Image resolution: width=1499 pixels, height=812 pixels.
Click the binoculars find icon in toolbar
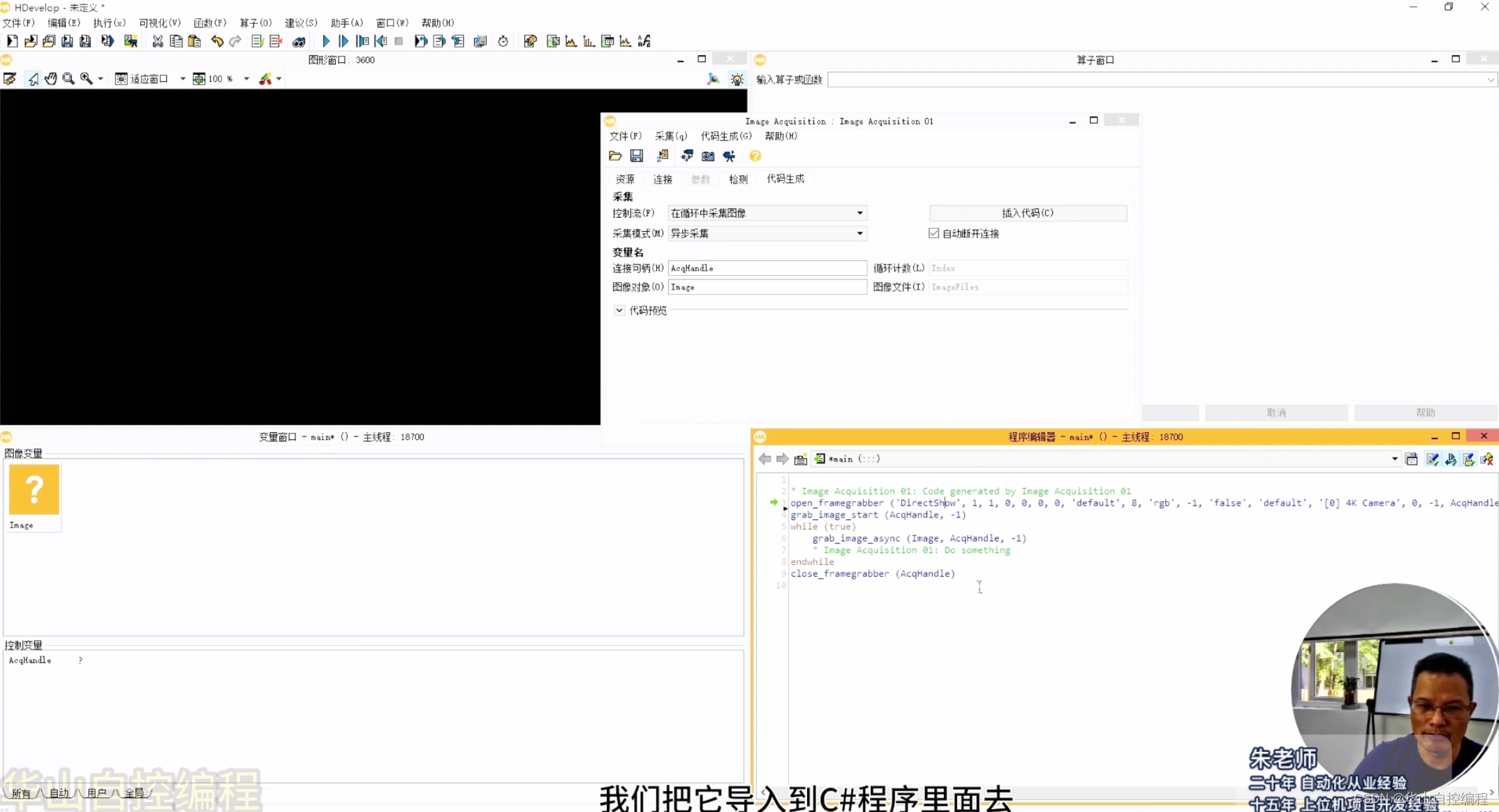click(x=299, y=41)
